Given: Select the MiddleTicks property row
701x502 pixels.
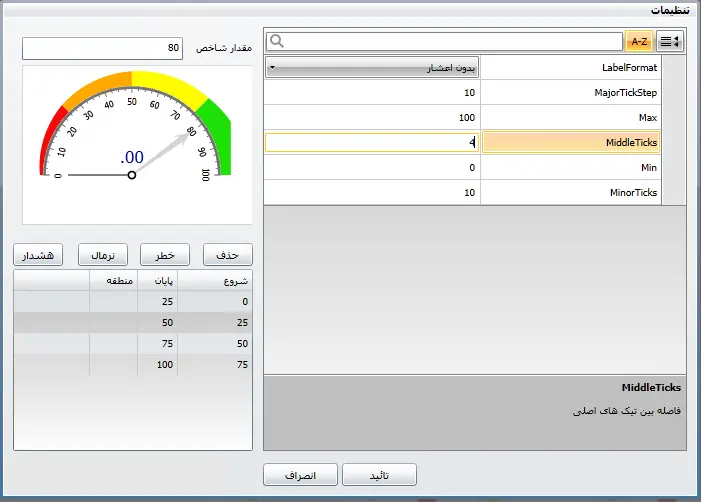Looking at the screenshot, I should coord(570,143).
